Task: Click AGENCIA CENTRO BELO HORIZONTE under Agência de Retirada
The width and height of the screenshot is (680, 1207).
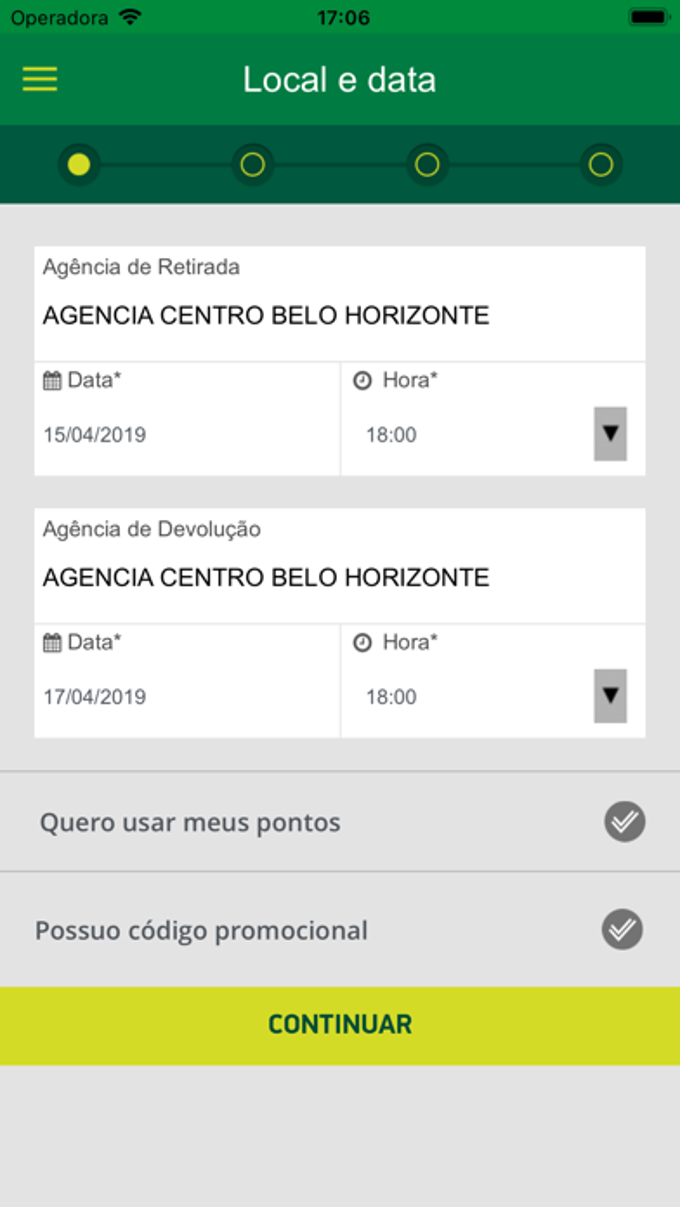Action: [x=265, y=315]
